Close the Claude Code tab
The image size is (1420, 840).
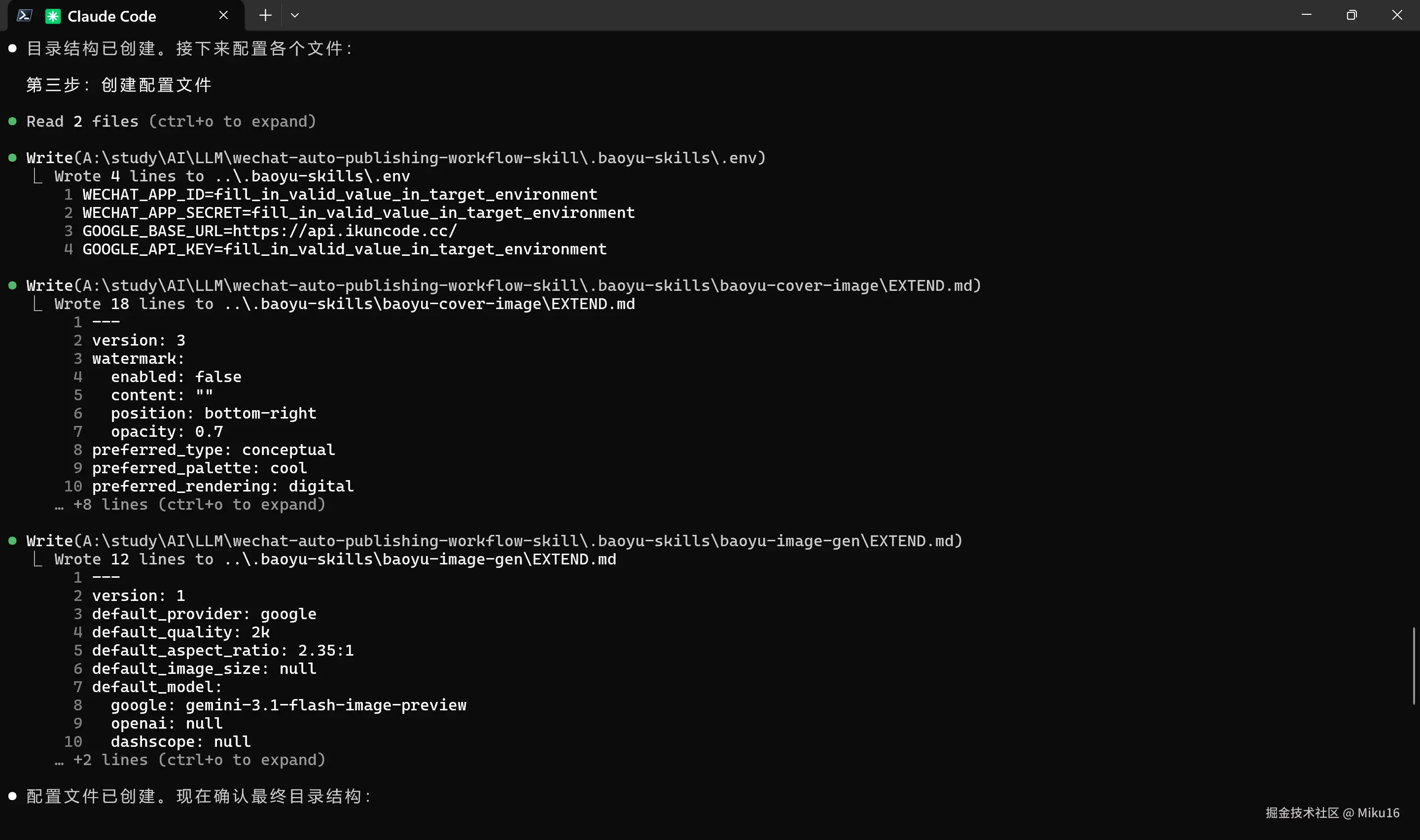(x=223, y=15)
